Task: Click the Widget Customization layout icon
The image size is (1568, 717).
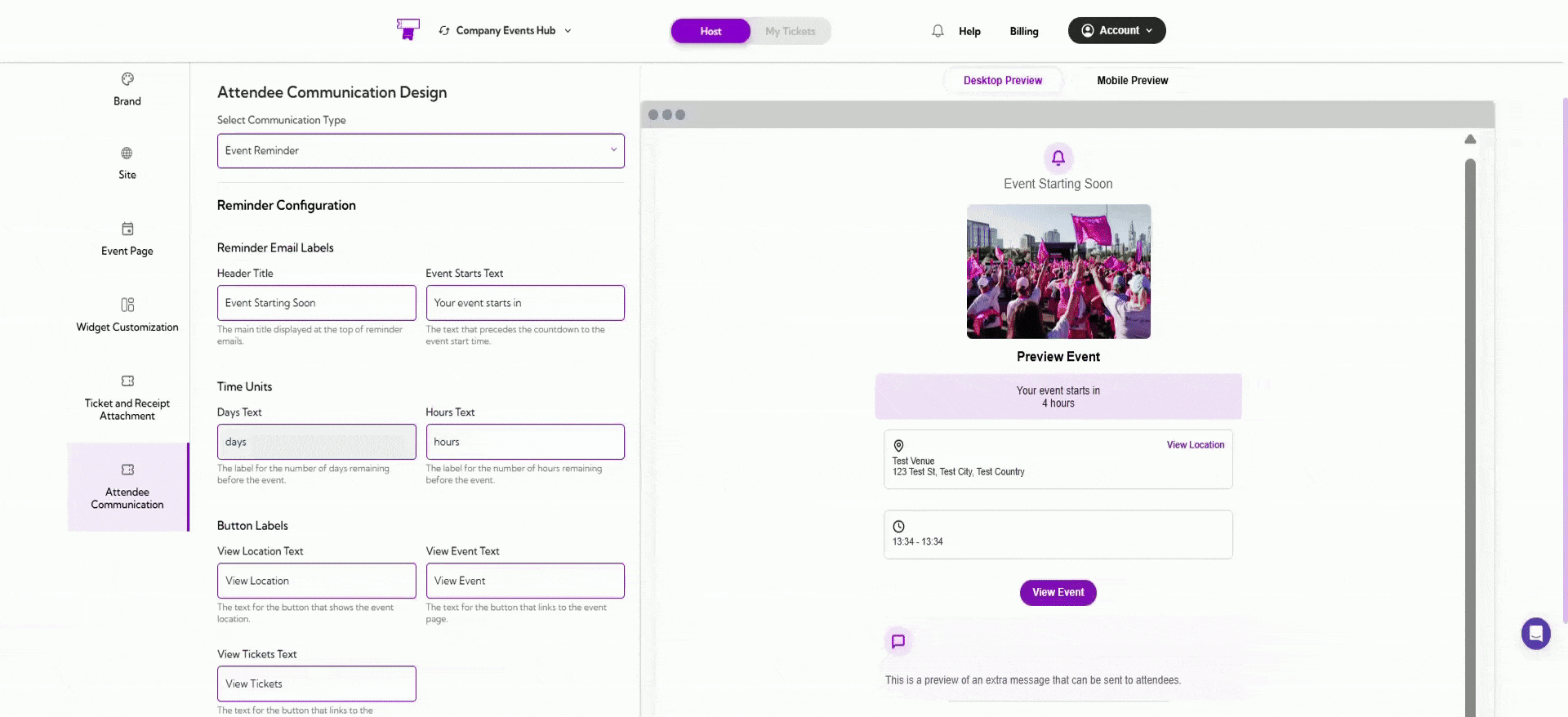Action: (127, 305)
